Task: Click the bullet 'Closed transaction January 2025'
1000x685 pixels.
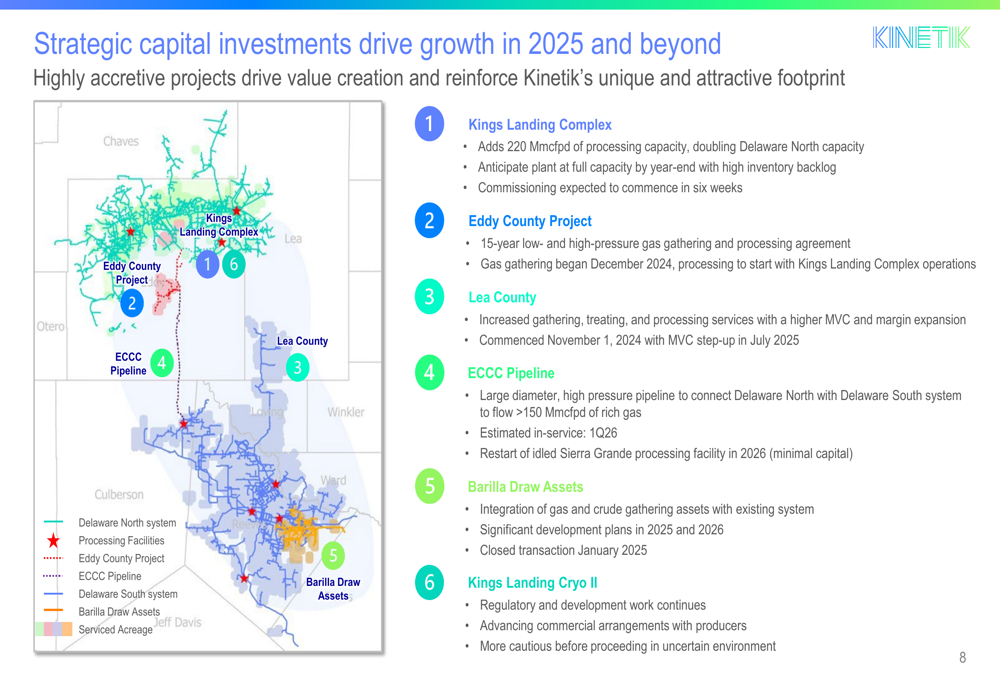Action: click(x=563, y=550)
